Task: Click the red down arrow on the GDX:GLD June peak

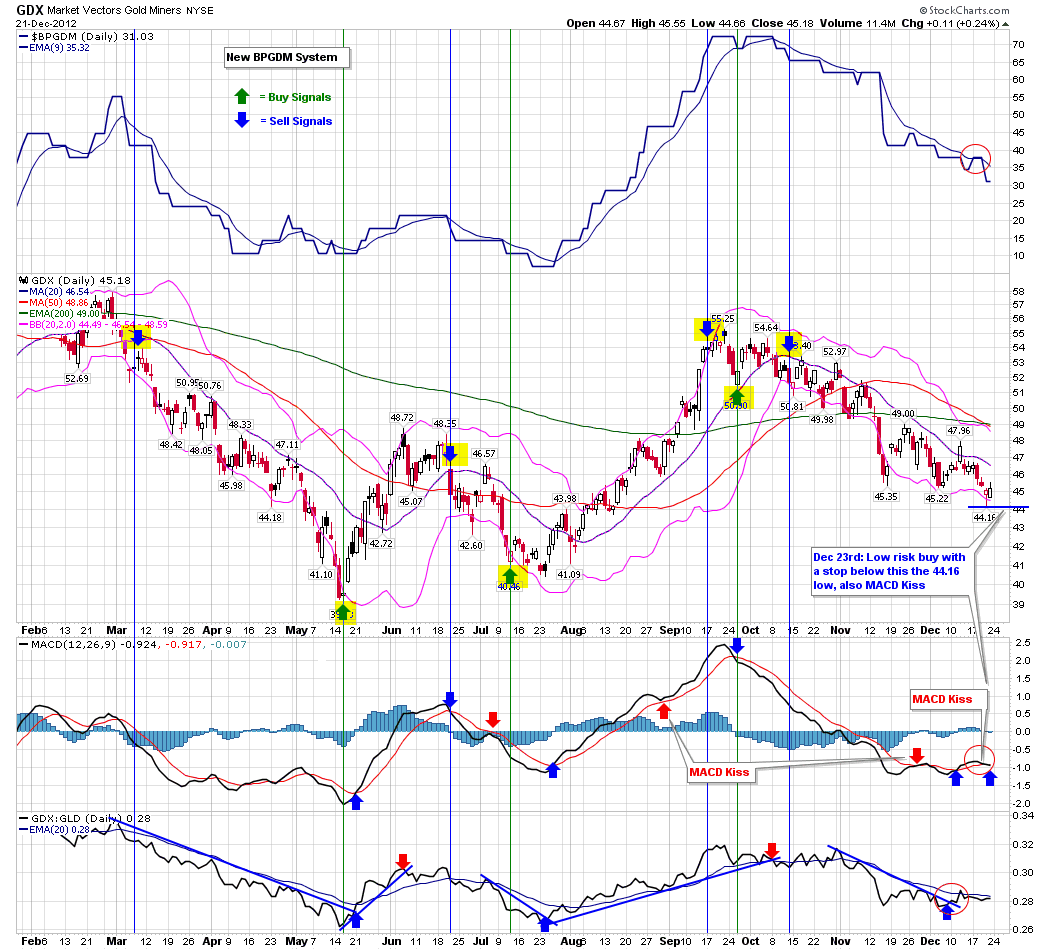Action: pos(402,862)
